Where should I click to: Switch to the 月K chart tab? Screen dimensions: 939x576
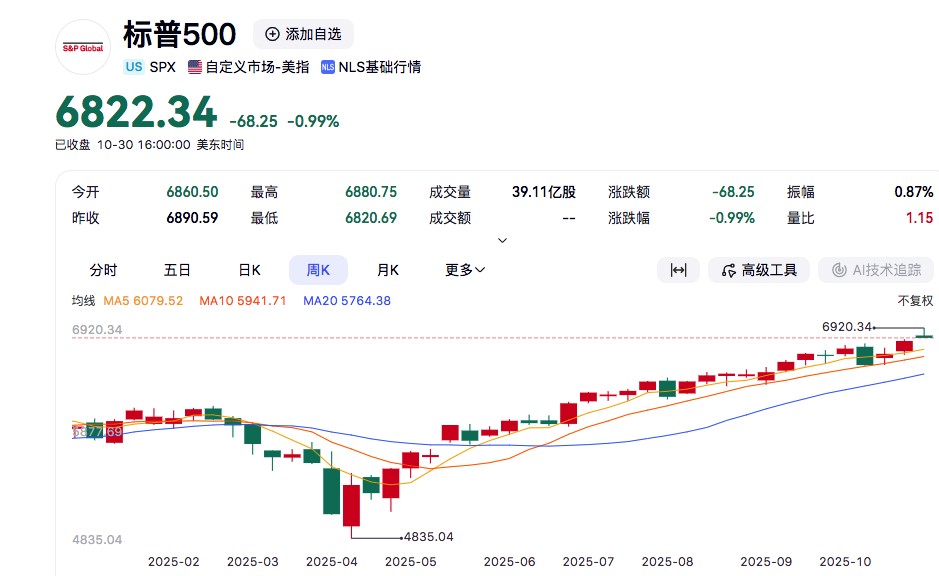[387, 270]
